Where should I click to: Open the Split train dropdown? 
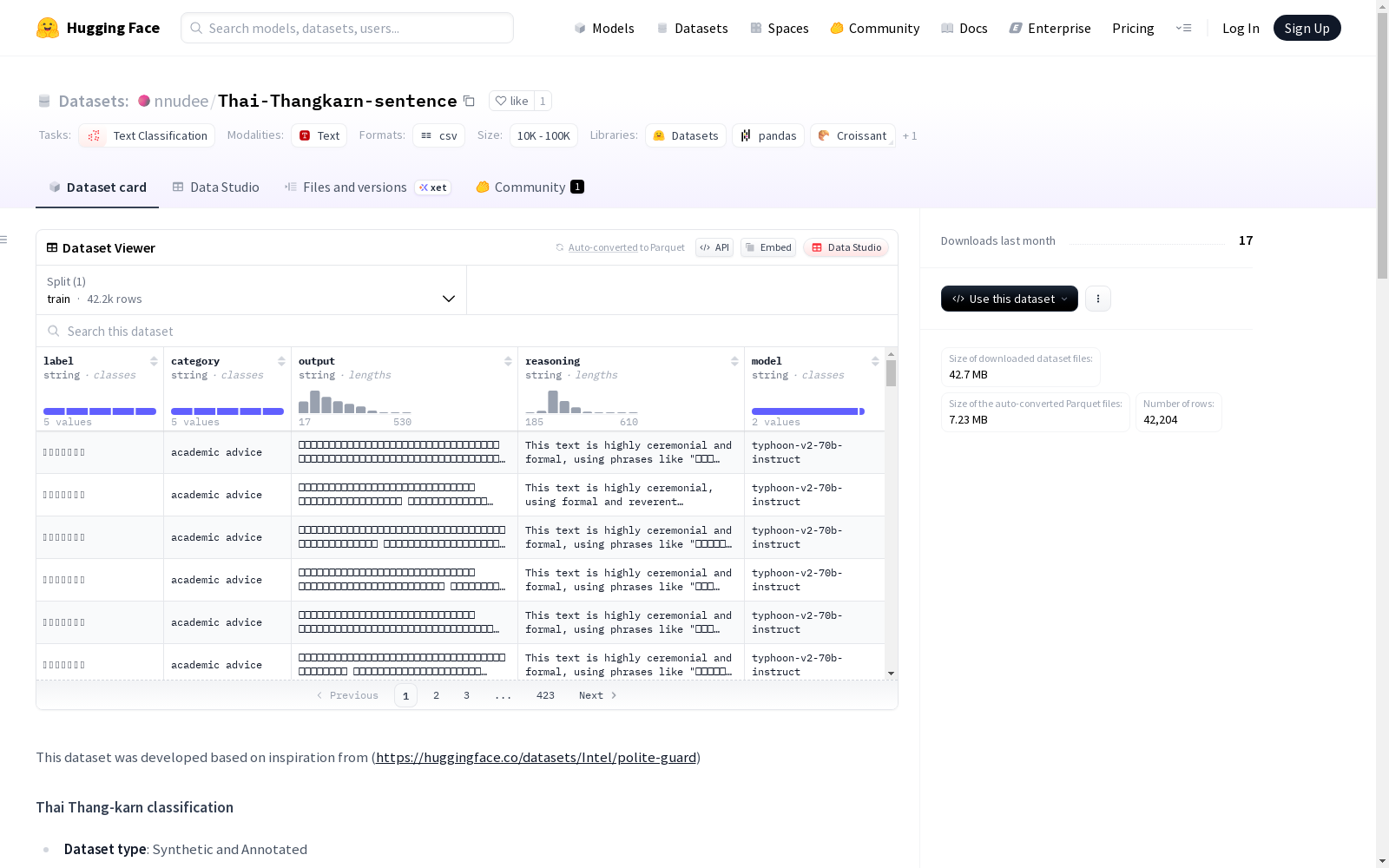(251, 290)
